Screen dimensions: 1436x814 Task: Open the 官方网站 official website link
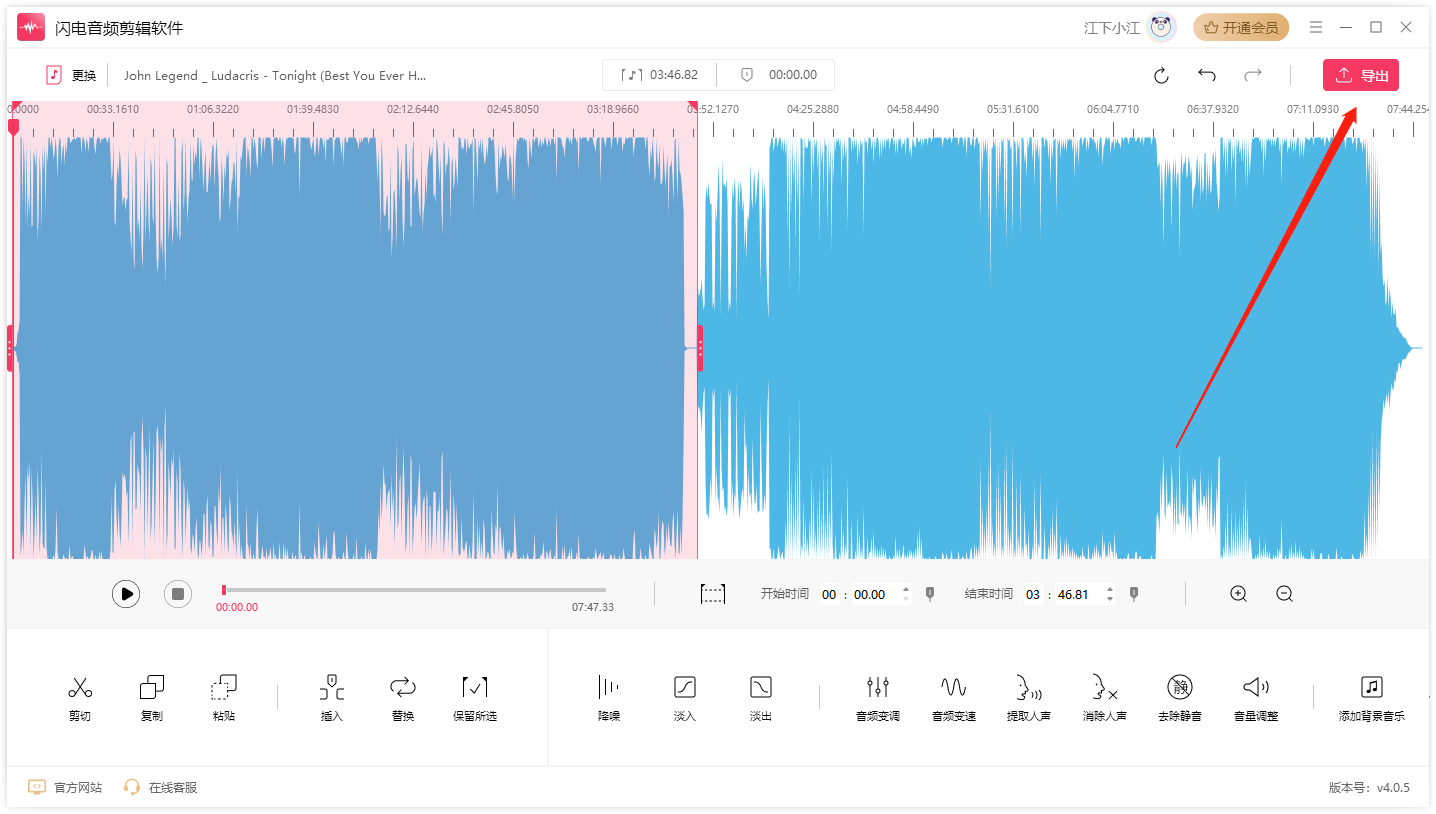(66, 787)
